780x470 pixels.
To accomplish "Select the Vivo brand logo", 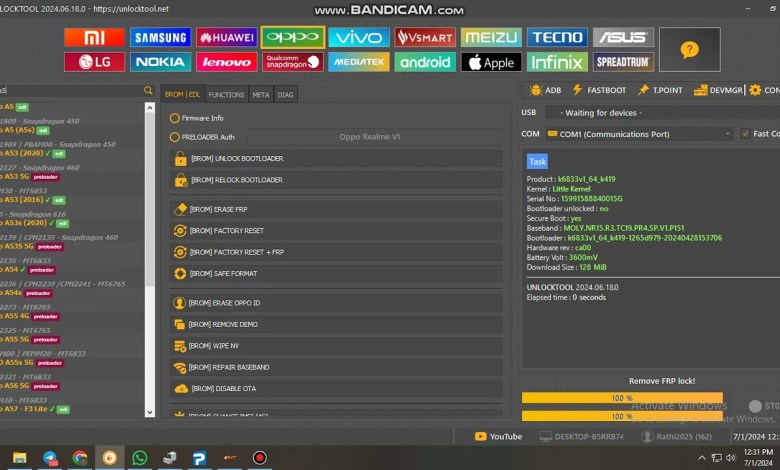I will pyautogui.click(x=359, y=37).
